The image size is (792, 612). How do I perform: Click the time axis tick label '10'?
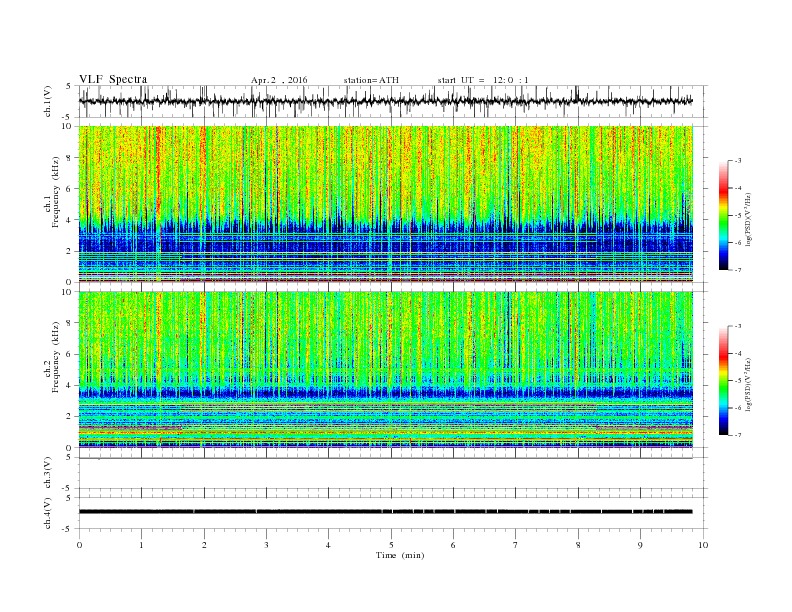(x=703, y=545)
